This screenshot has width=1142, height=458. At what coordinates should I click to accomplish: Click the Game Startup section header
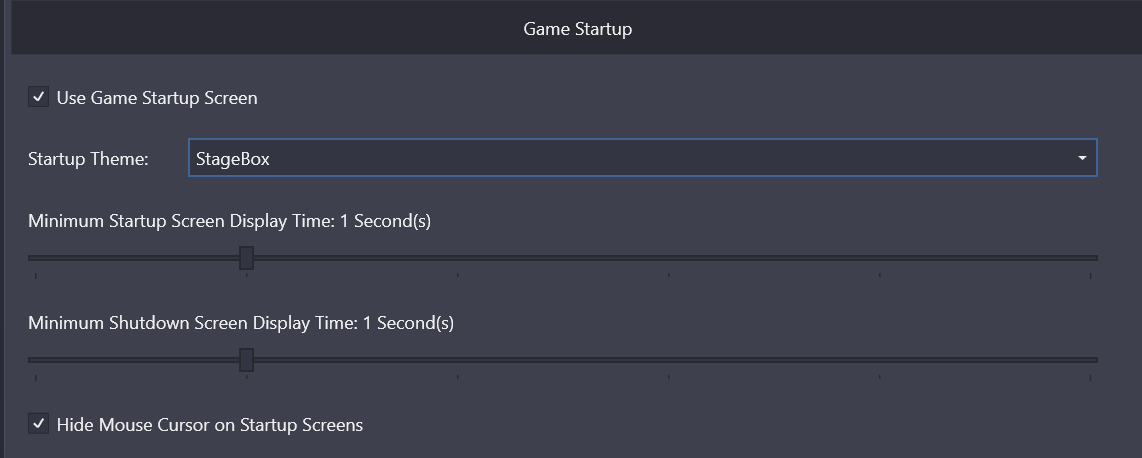tap(577, 29)
